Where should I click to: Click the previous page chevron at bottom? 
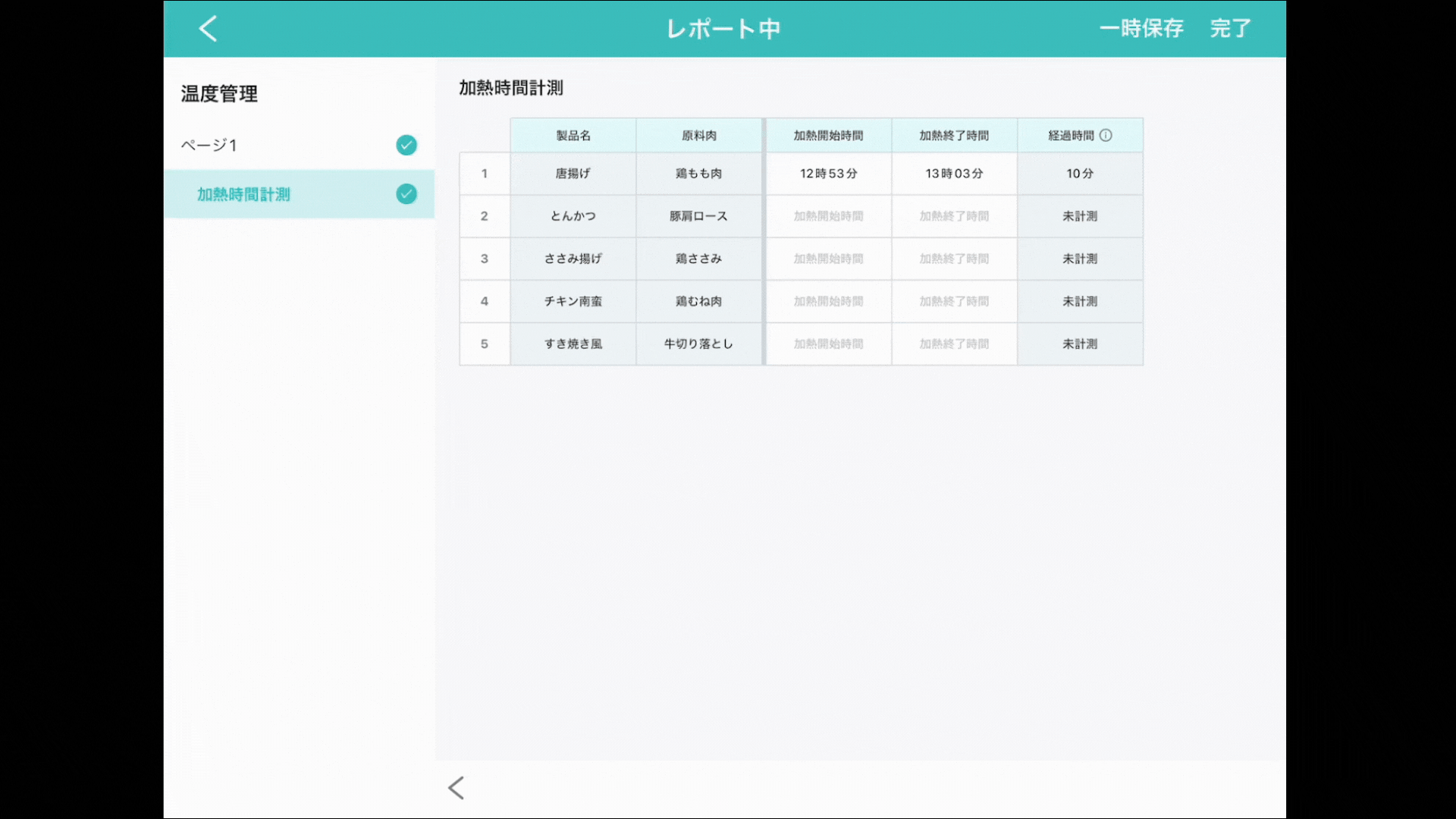click(456, 788)
